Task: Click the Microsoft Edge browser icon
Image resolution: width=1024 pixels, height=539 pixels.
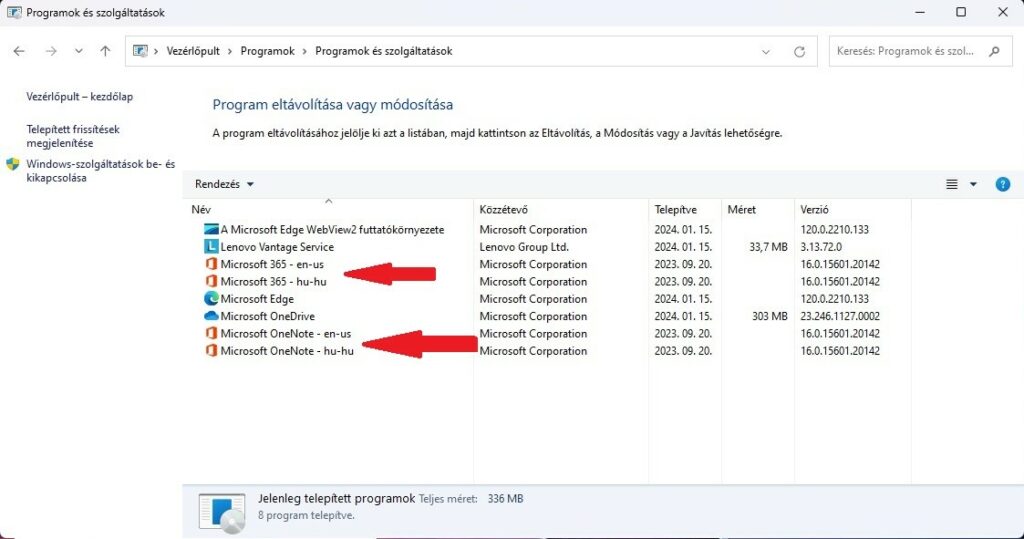Action: coord(211,299)
